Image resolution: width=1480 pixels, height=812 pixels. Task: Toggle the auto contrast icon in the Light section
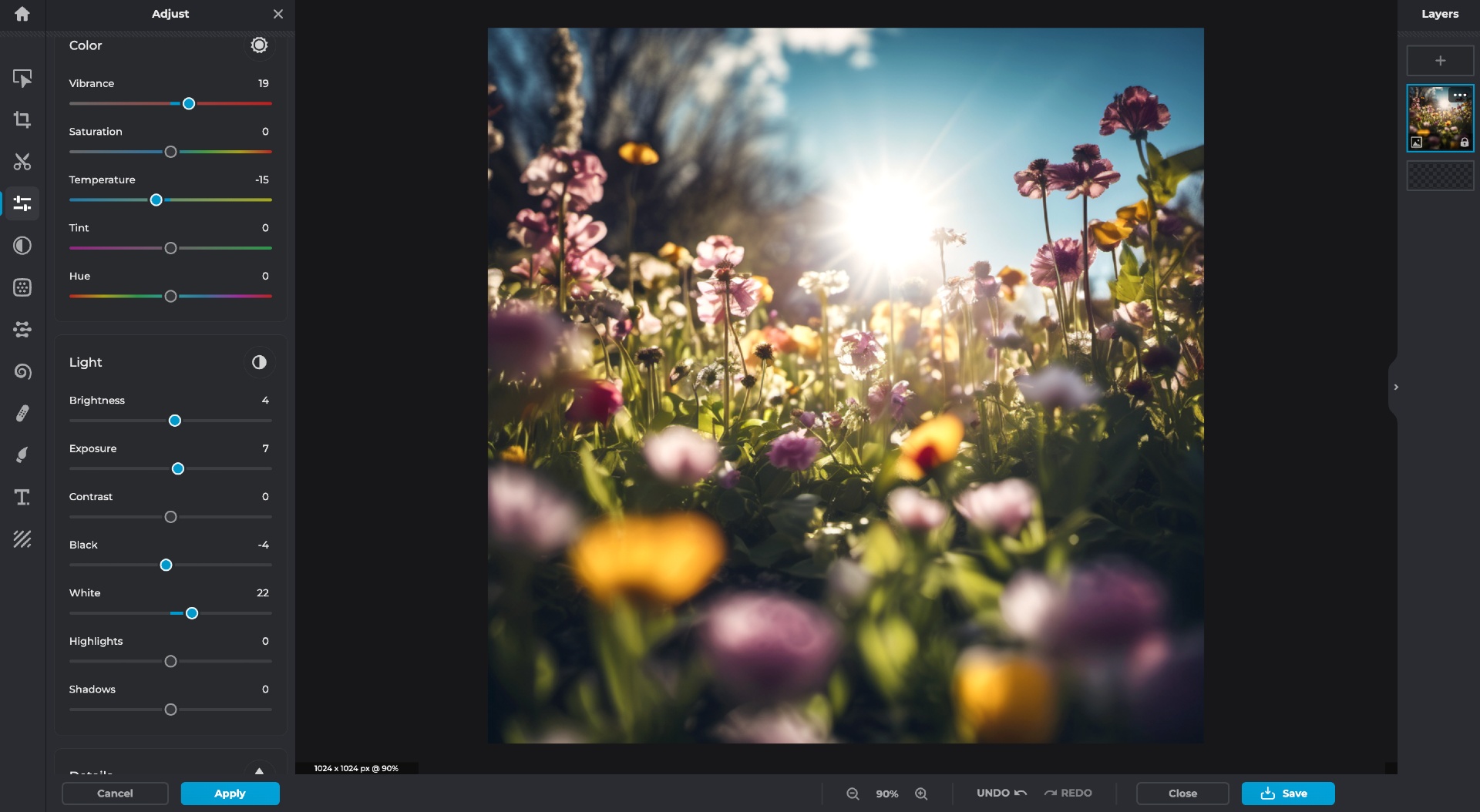tap(258, 362)
